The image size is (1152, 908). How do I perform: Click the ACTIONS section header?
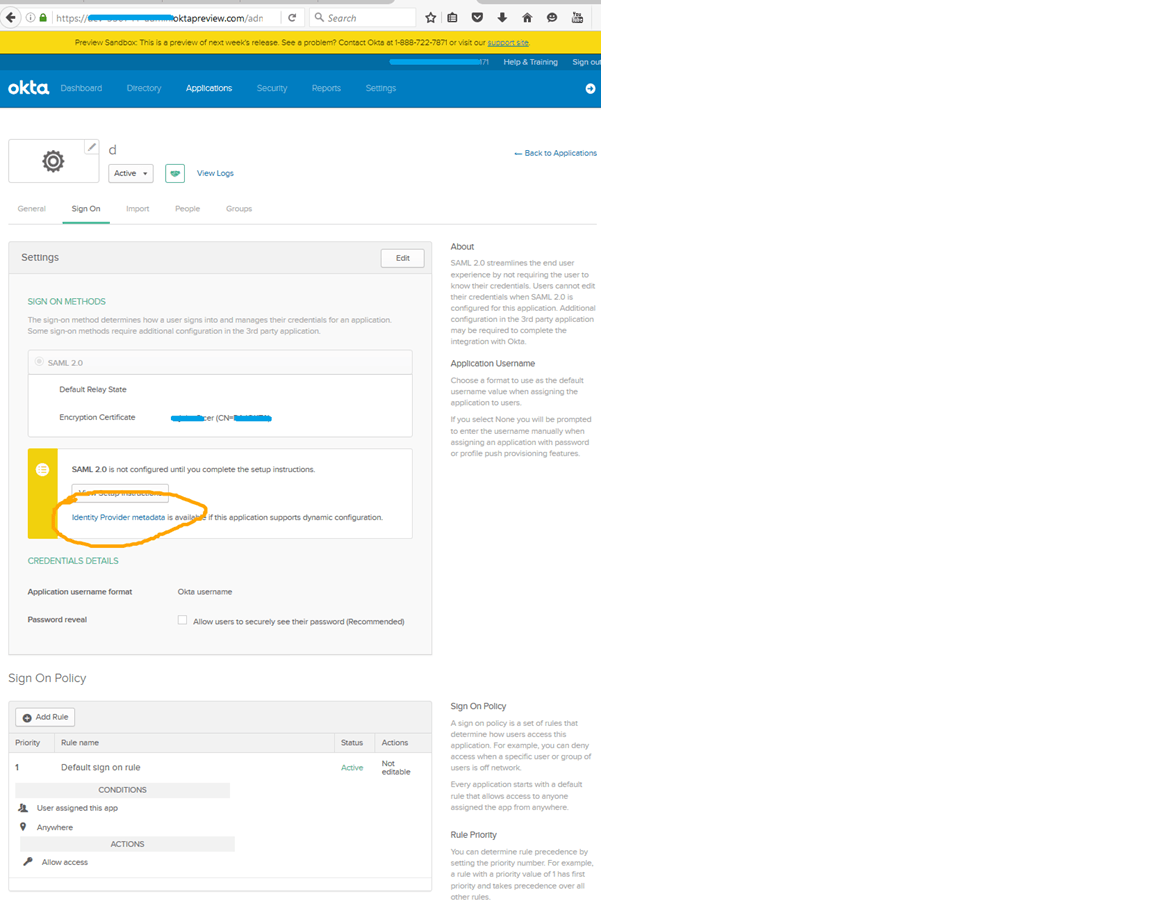[x=127, y=844]
